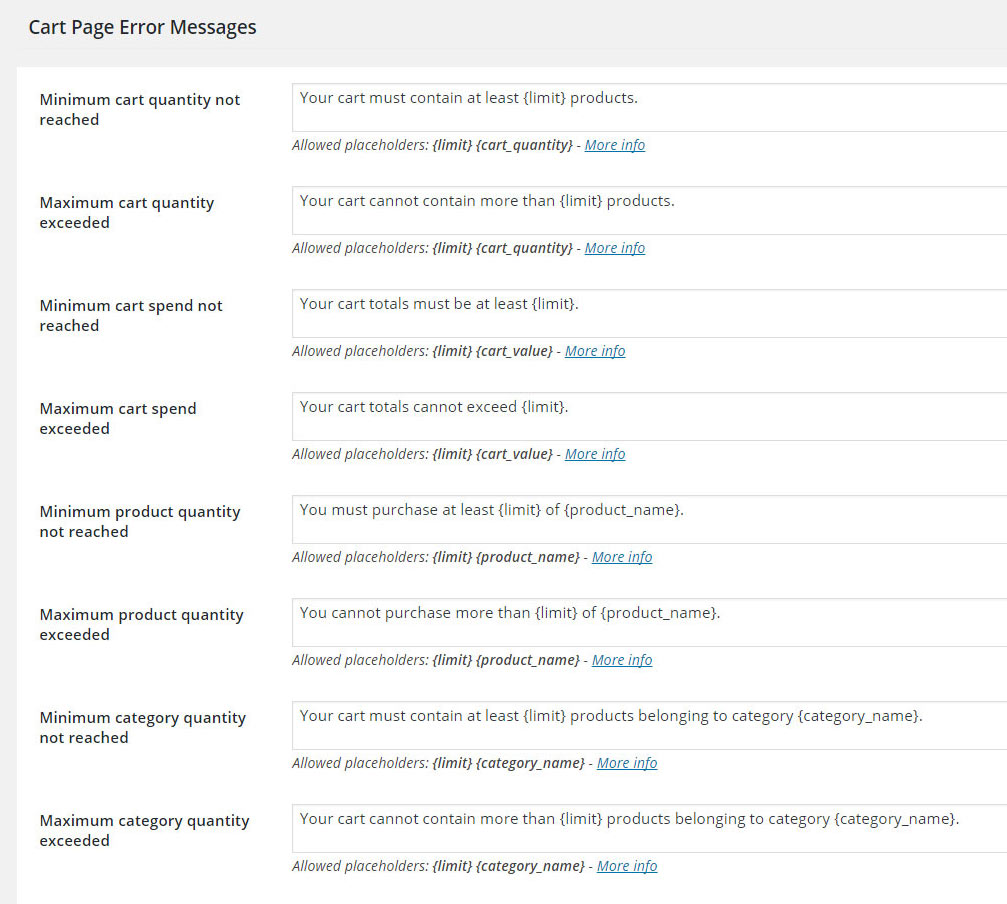1007x904 pixels.
Task: Click the 'Maximum product quantity exceeded' label
Action: (141, 624)
